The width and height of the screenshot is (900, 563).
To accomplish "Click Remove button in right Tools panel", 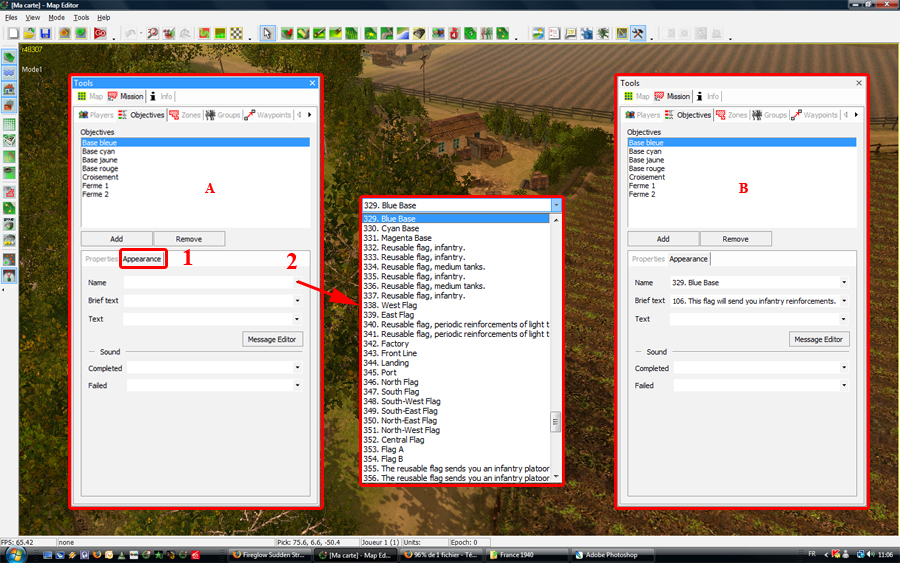I will pyautogui.click(x=735, y=239).
